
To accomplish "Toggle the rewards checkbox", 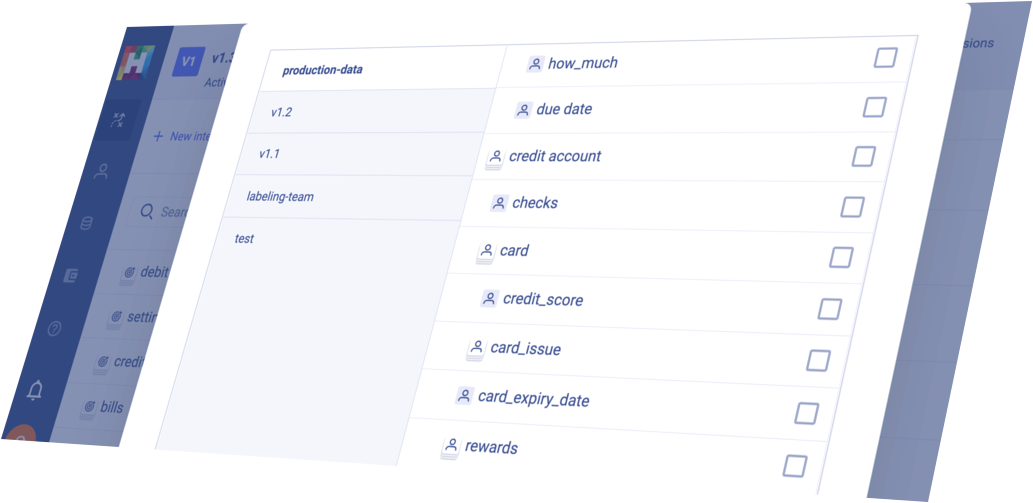I will [x=795, y=465].
